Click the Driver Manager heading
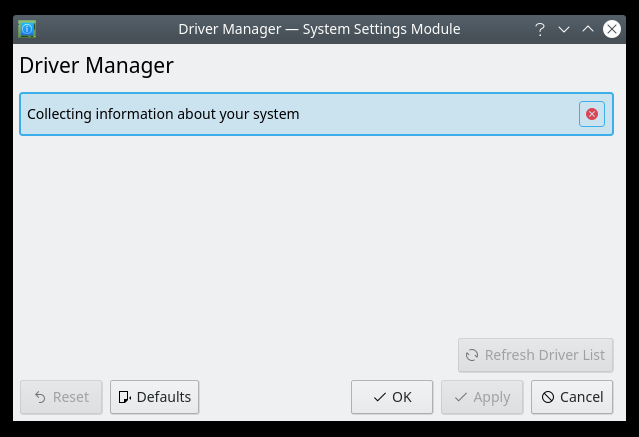Screen dimensions: 639x437 [96, 66]
